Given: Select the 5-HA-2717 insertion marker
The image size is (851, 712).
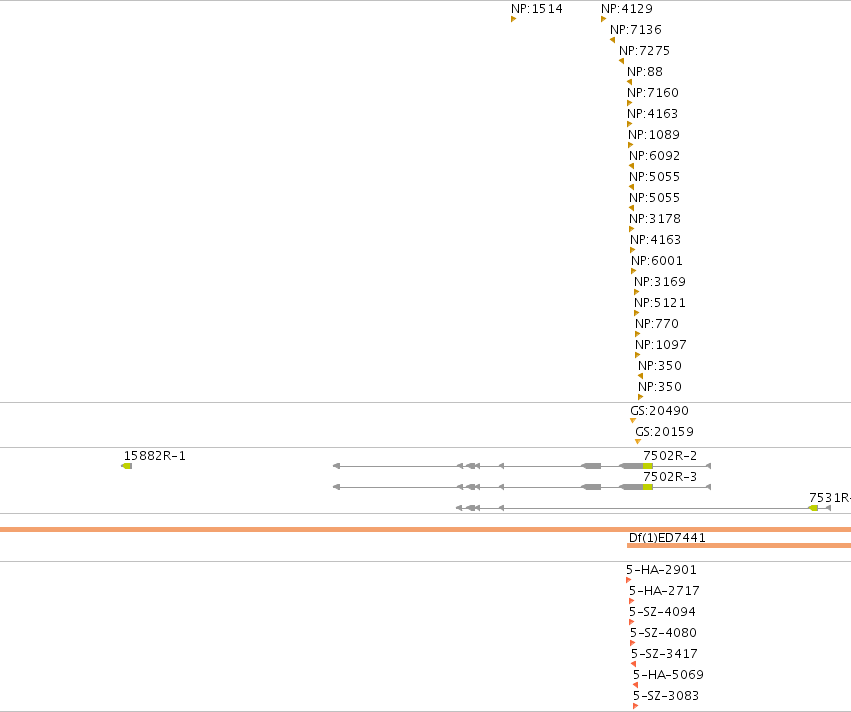Looking at the screenshot, I should click(631, 601).
